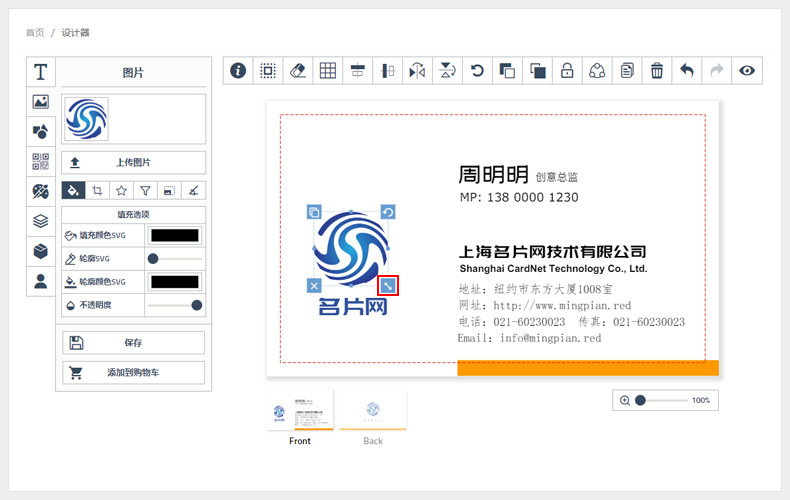Select the name text 周明明

click(493, 175)
